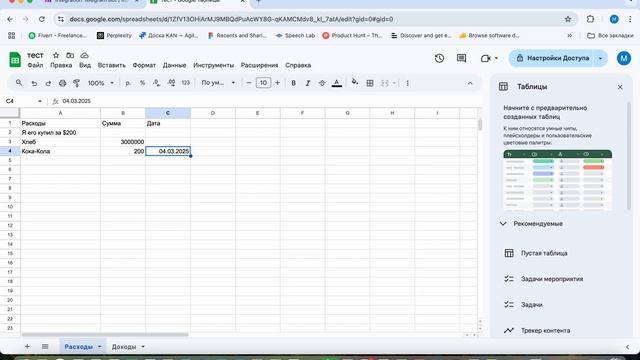Click the name box showing C4

[24, 101]
